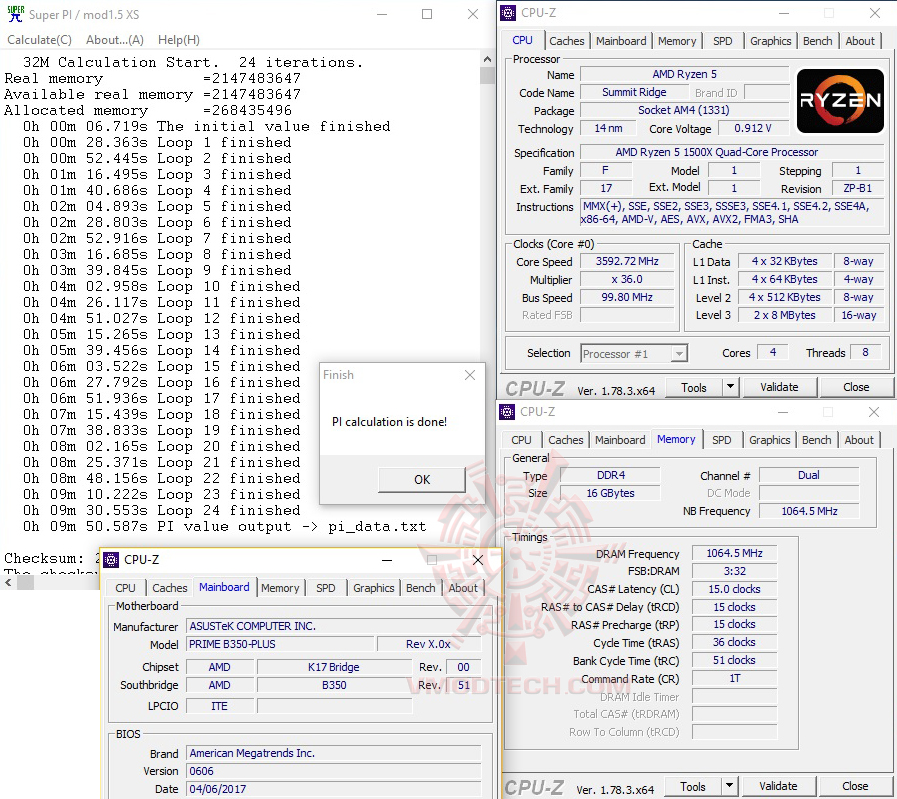Click the CPU-Z icon in Memory window title
This screenshot has width=897, height=799.
pyautogui.click(x=507, y=412)
